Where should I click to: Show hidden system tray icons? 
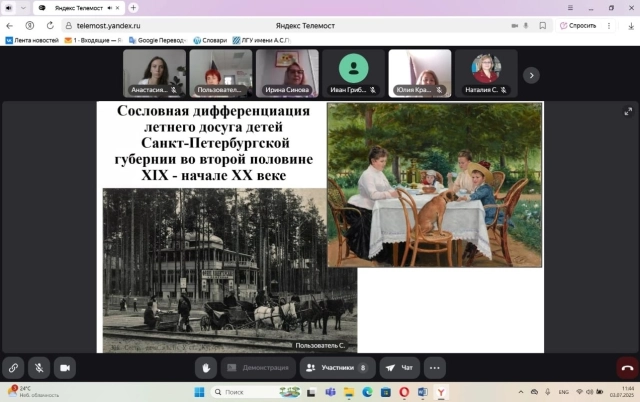pyautogui.click(x=521, y=392)
